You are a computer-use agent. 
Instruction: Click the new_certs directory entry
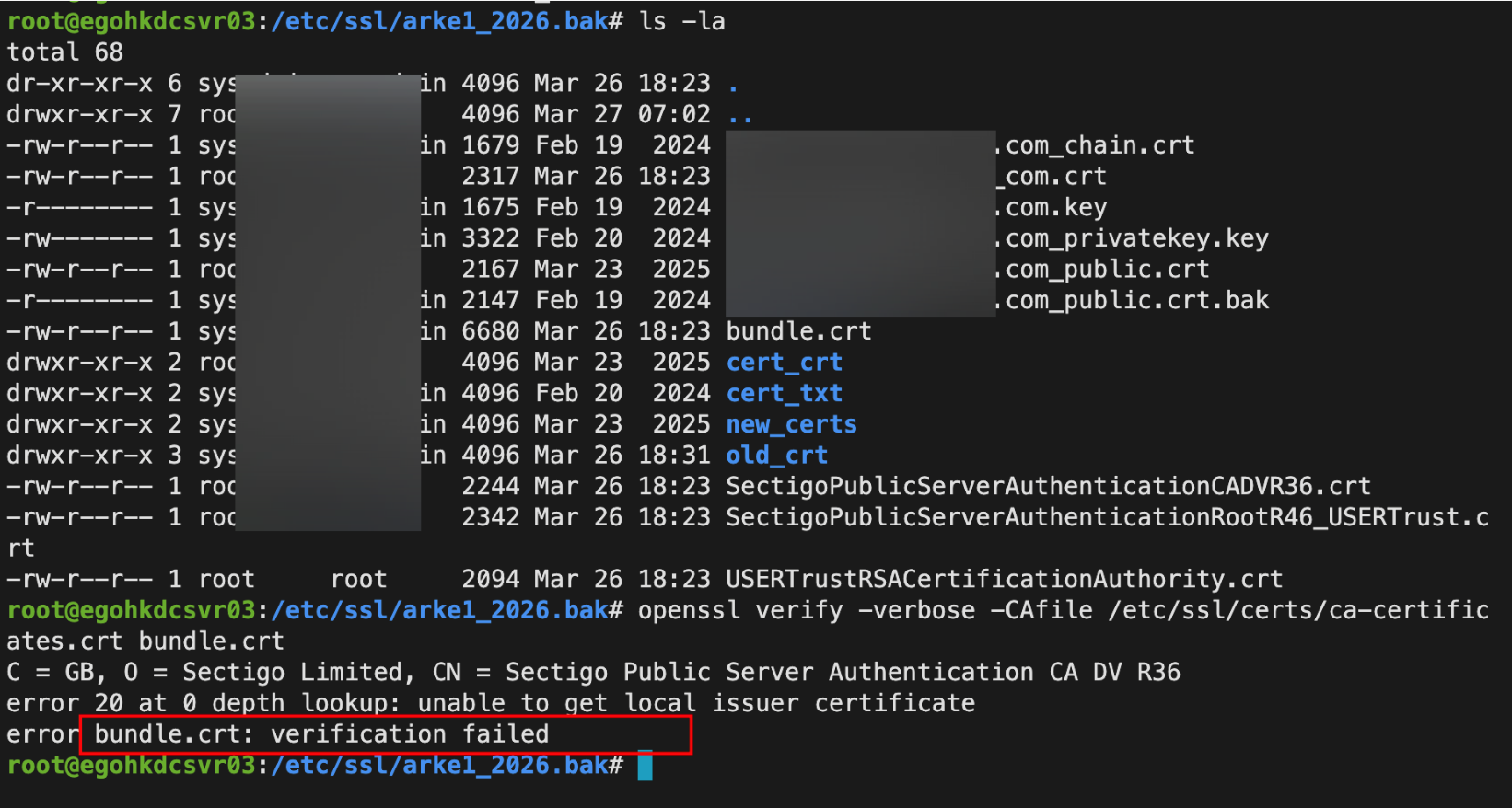tap(791, 424)
